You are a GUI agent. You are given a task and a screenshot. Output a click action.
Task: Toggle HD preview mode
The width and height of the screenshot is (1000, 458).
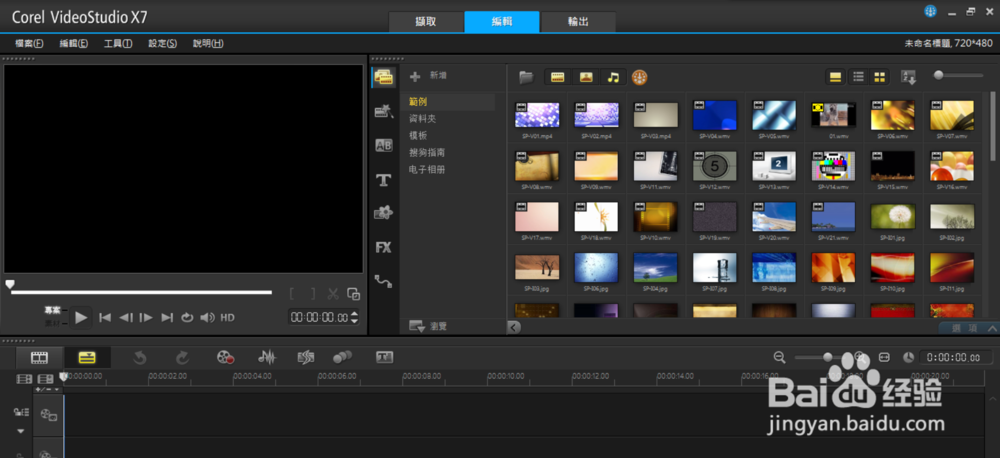(228, 317)
